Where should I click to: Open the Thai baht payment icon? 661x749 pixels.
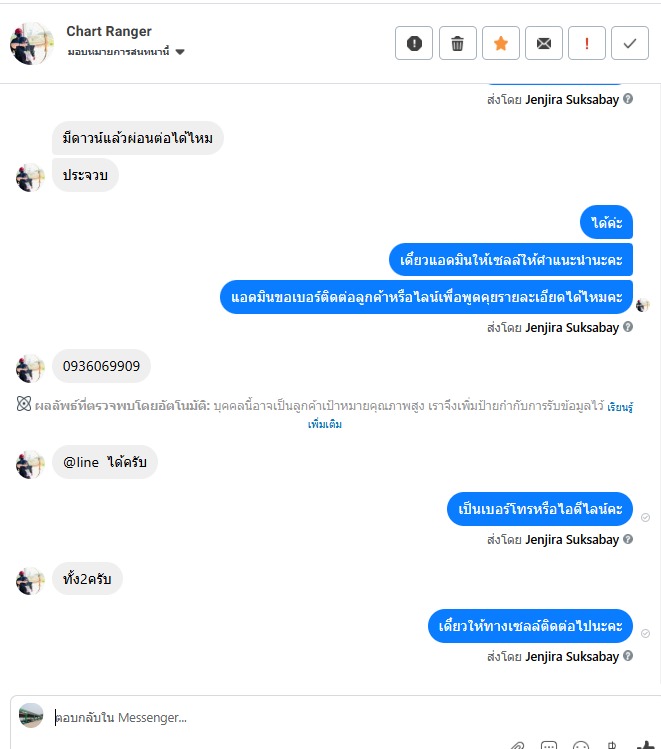(612, 745)
